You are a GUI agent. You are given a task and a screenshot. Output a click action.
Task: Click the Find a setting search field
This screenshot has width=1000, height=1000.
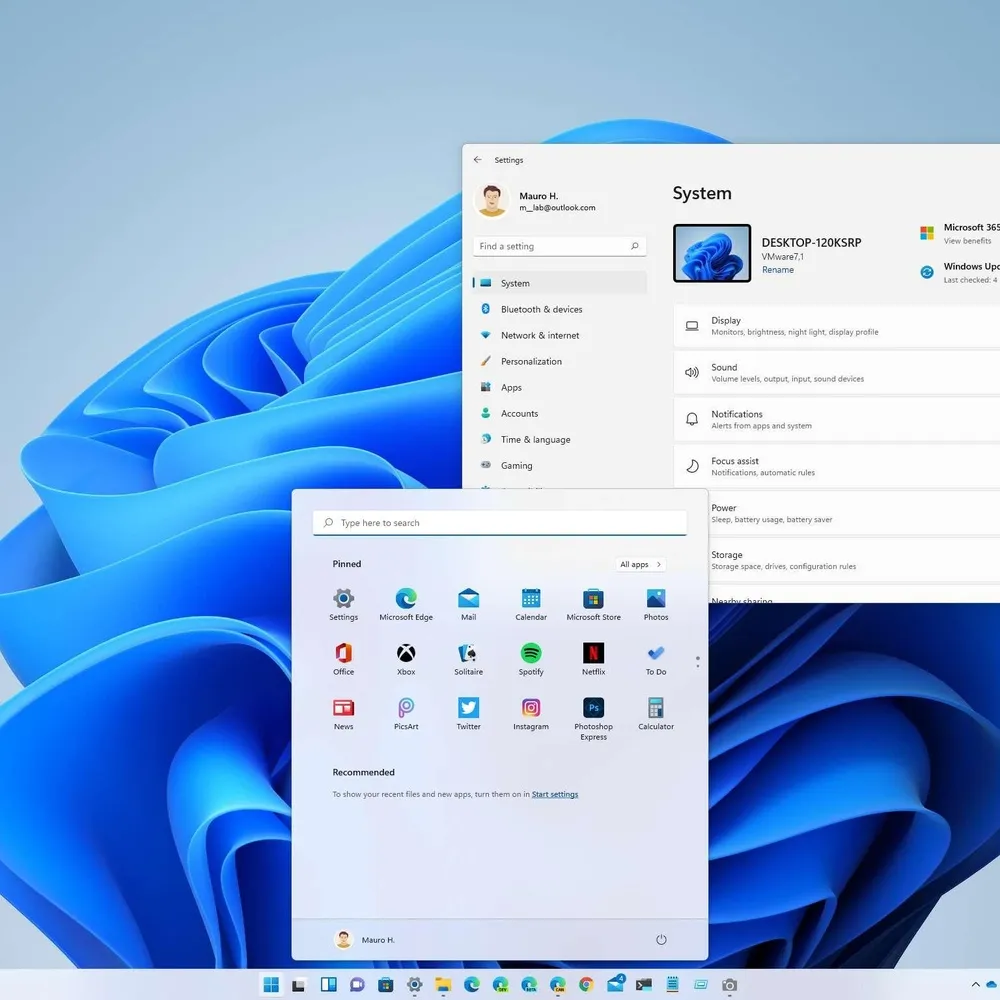(x=559, y=246)
